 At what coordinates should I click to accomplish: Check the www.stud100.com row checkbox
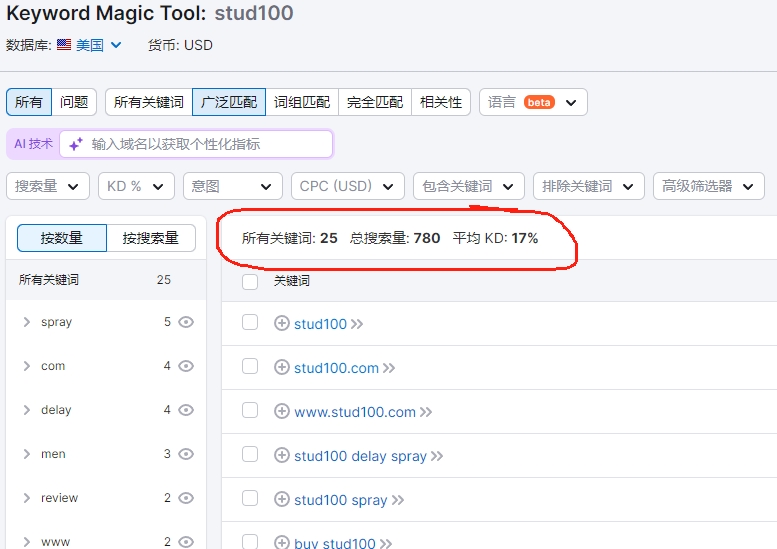250,410
